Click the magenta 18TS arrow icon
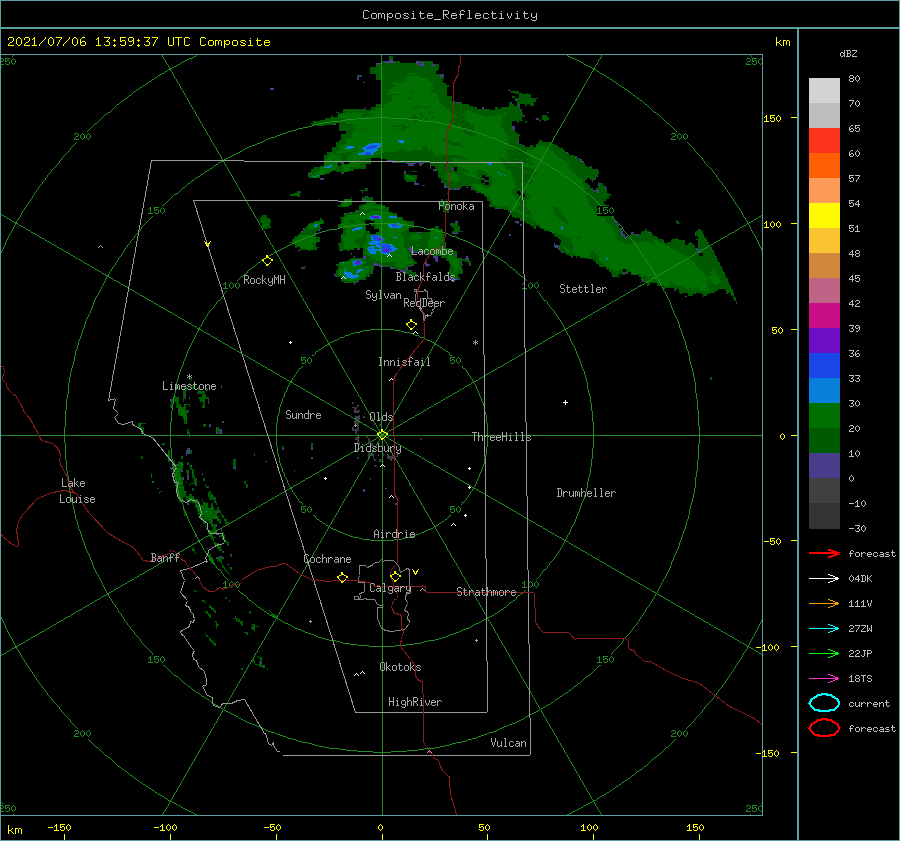The image size is (900, 841). [824, 679]
